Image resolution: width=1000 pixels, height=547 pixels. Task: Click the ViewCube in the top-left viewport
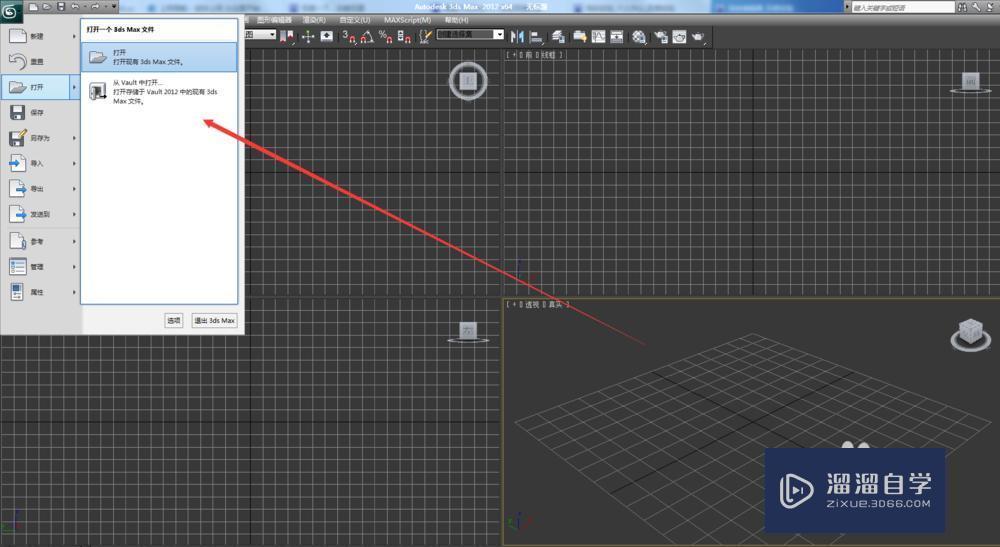468,80
